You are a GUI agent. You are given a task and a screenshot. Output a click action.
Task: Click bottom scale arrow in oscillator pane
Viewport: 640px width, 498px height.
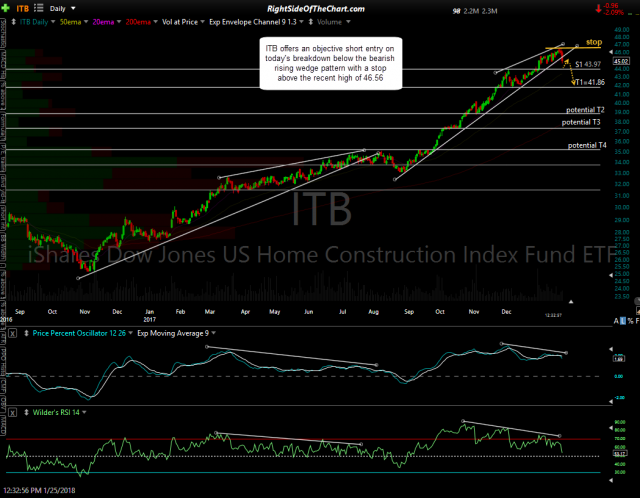pyautogui.click(x=611, y=402)
